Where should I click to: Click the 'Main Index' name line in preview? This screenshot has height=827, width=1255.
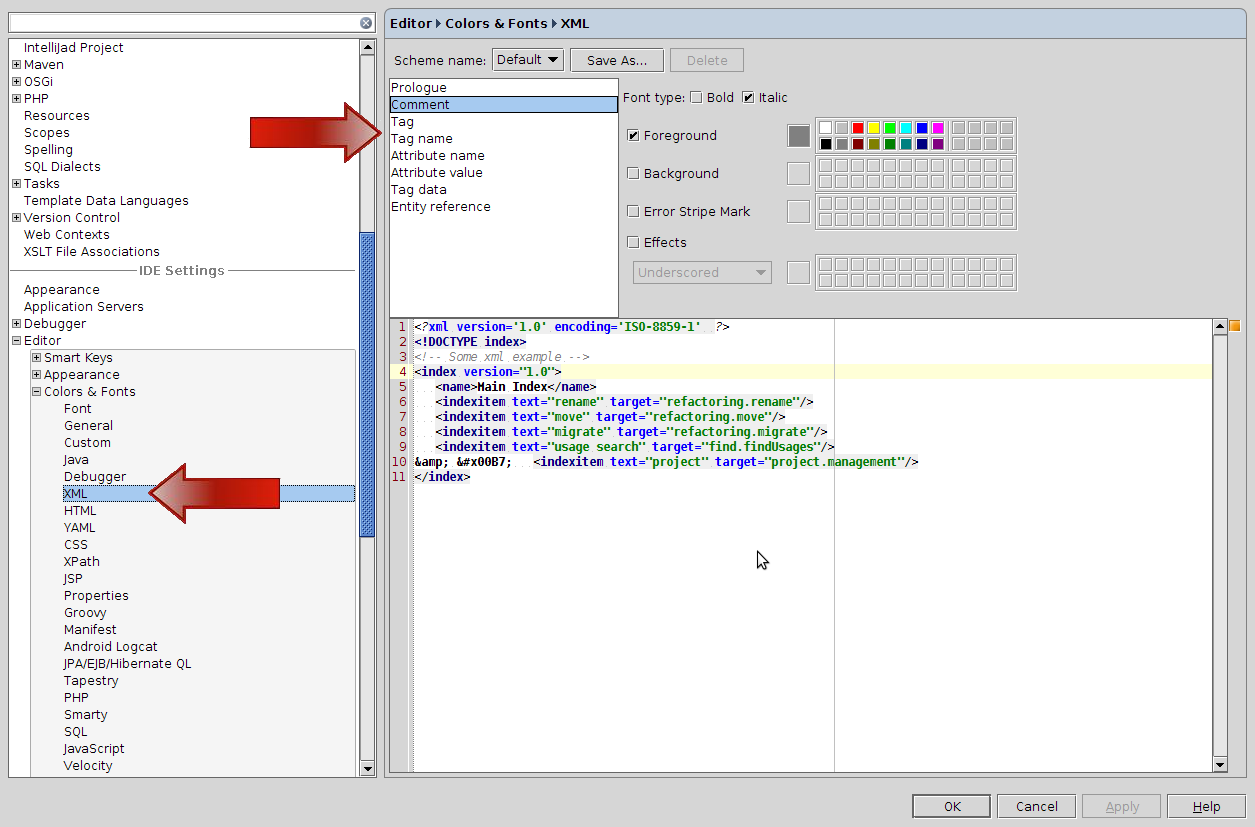pos(516,387)
